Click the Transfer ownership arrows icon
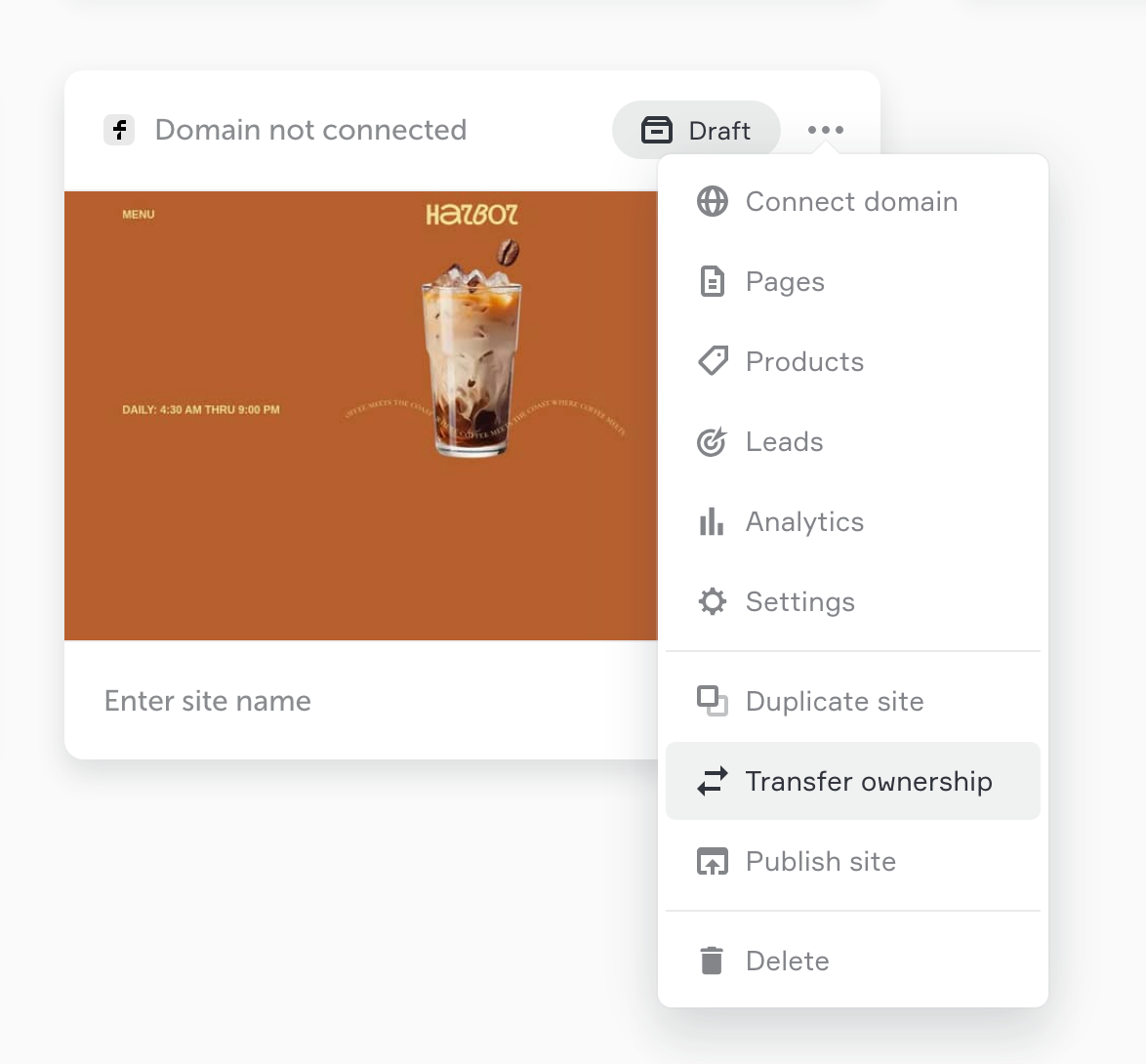The width and height of the screenshot is (1146, 1064). pyautogui.click(x=712, y=781)
